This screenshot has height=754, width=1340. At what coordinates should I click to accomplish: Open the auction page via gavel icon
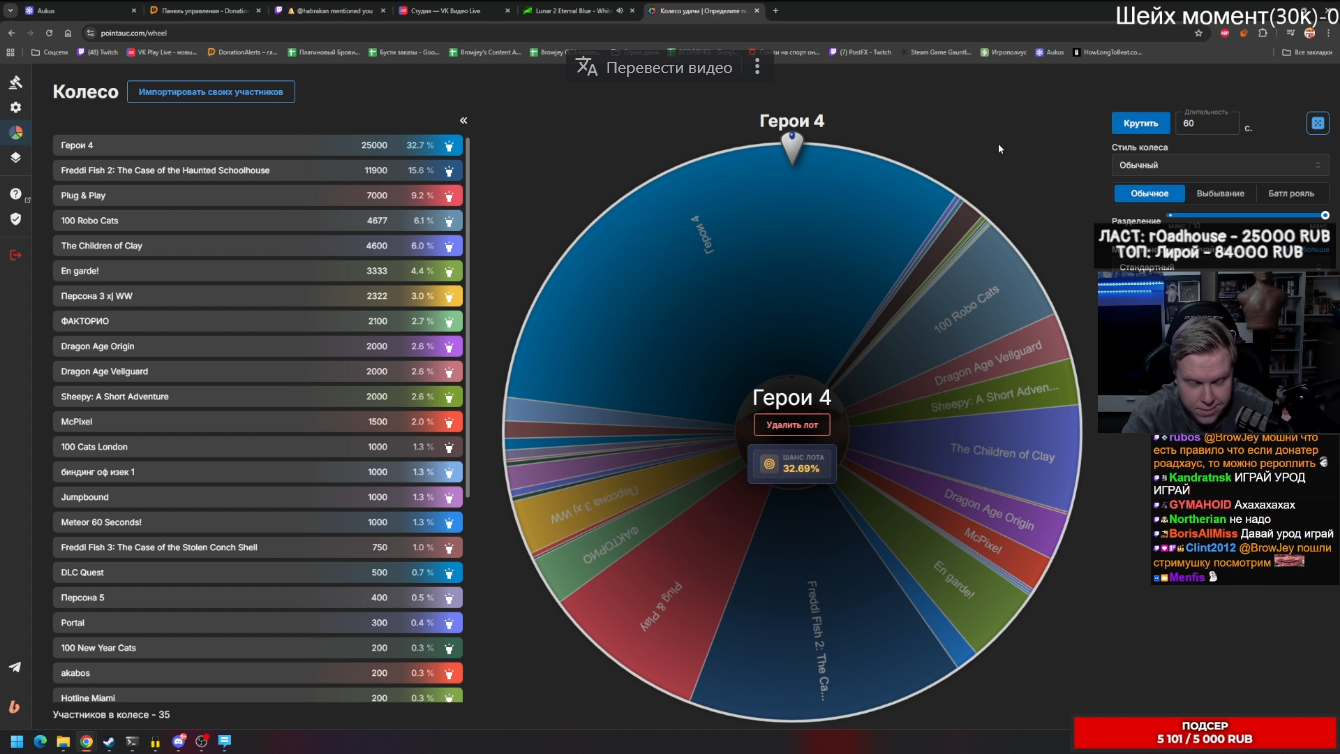pos(15,82)
